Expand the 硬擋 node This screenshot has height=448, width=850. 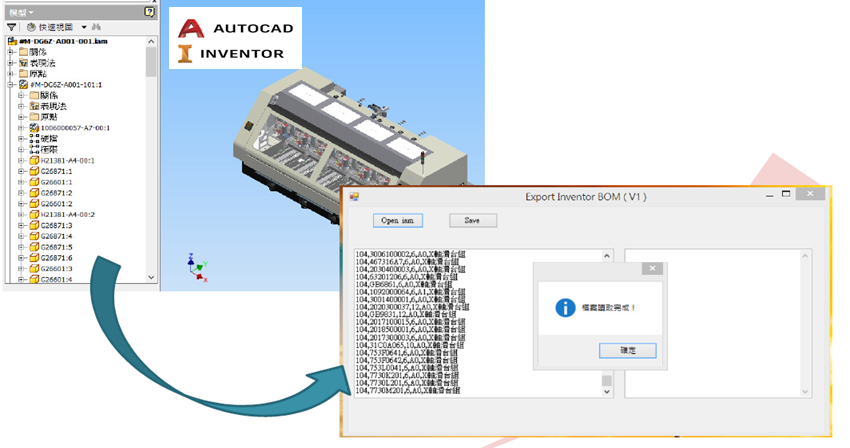(21, 139)
